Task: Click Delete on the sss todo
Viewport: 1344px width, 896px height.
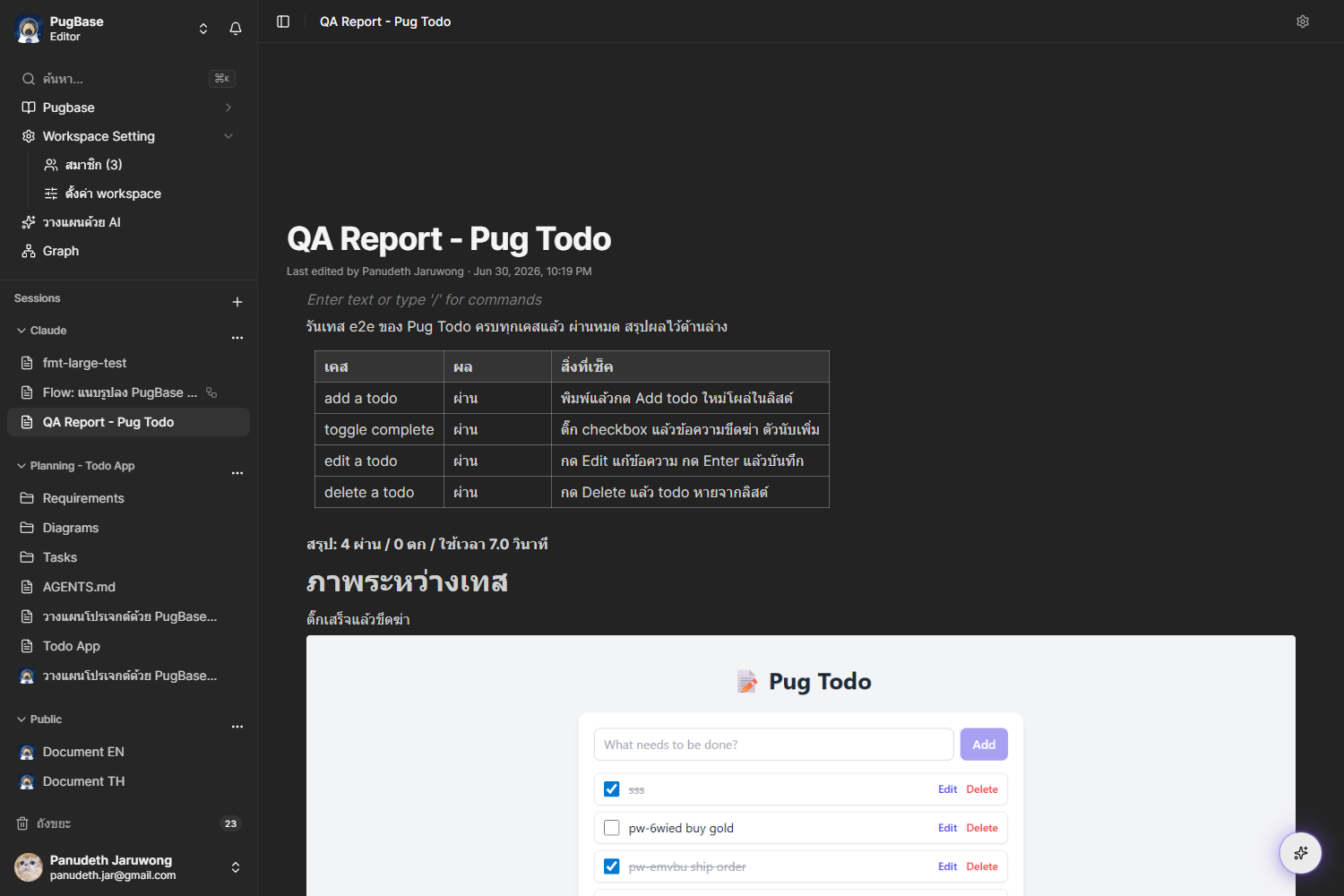Action: pos(982,789)
